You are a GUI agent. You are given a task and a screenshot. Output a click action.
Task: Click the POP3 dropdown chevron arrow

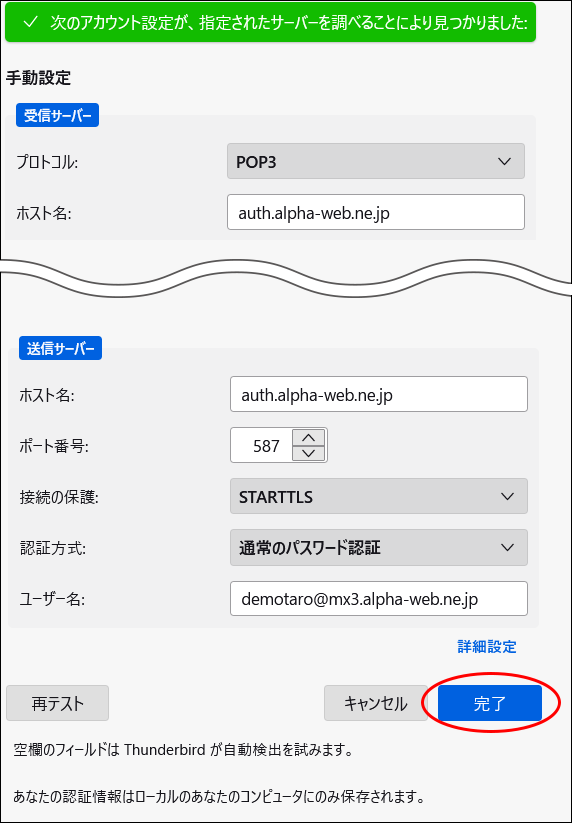pyautogui.click(x=504, y=161)
